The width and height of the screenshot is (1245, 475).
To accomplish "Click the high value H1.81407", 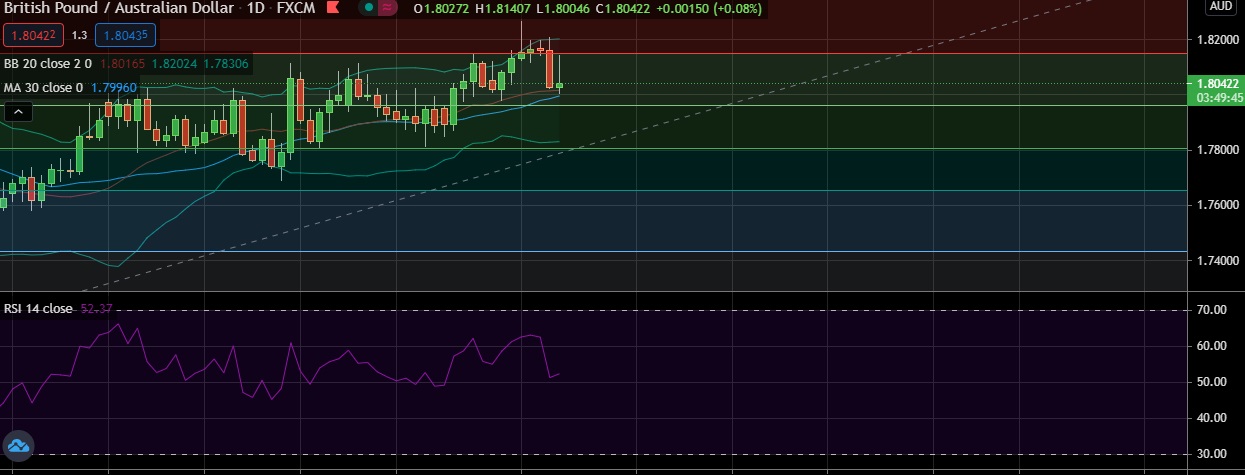I will pyautogui.click(x=503, y=9).
